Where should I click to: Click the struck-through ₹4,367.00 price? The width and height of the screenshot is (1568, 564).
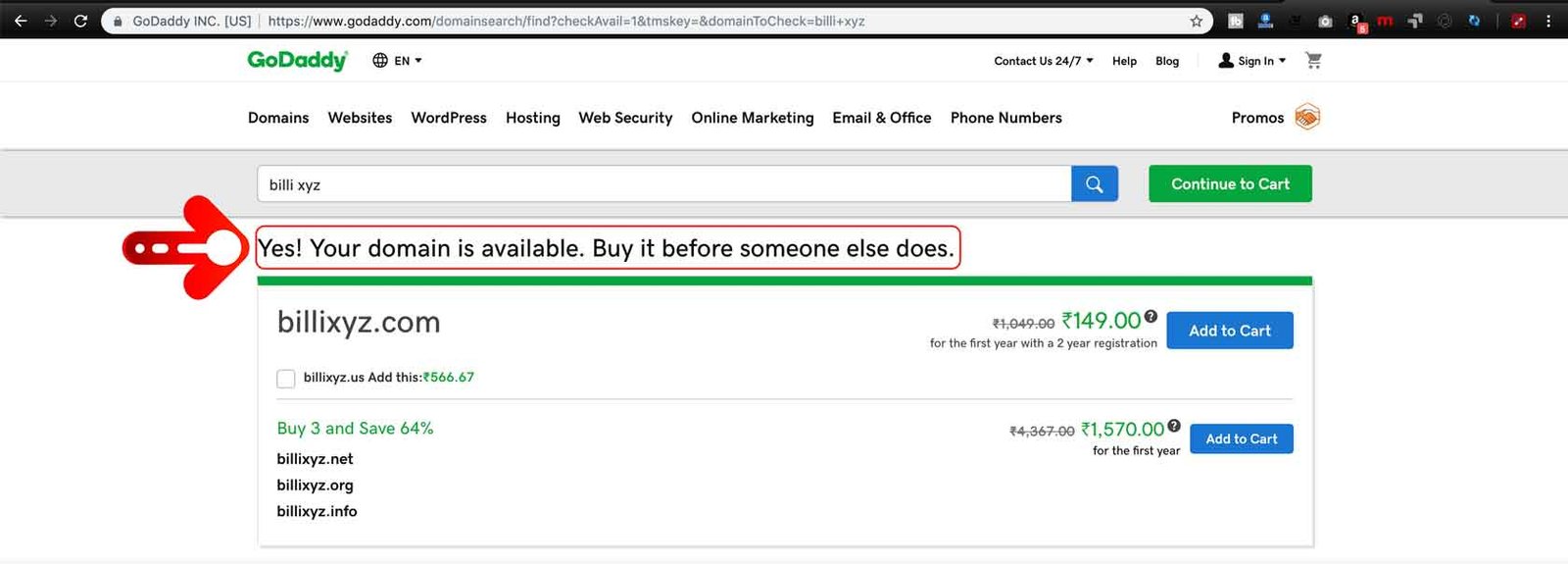(x=1042, y=431)
